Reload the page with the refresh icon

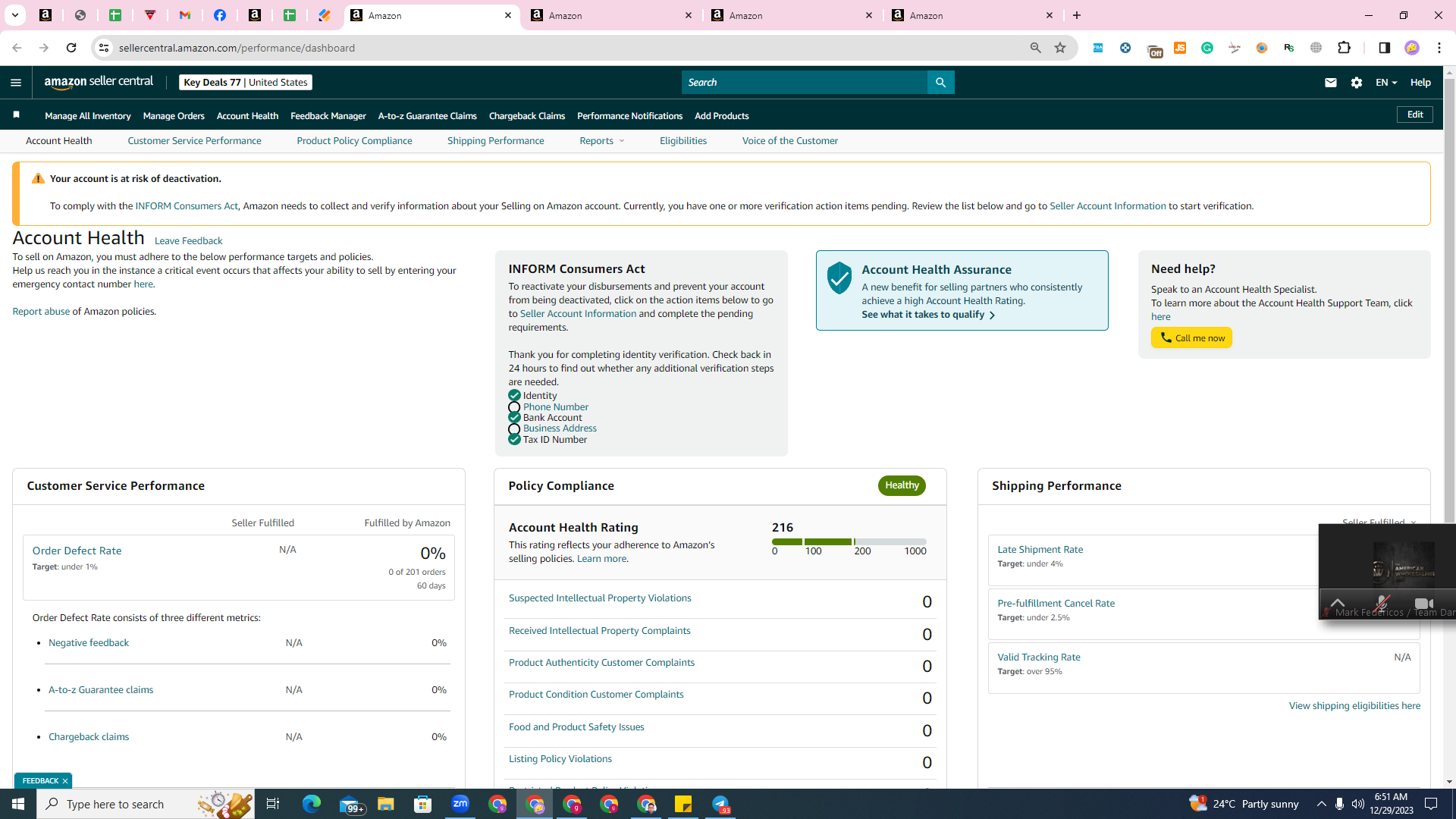[71, 48]
